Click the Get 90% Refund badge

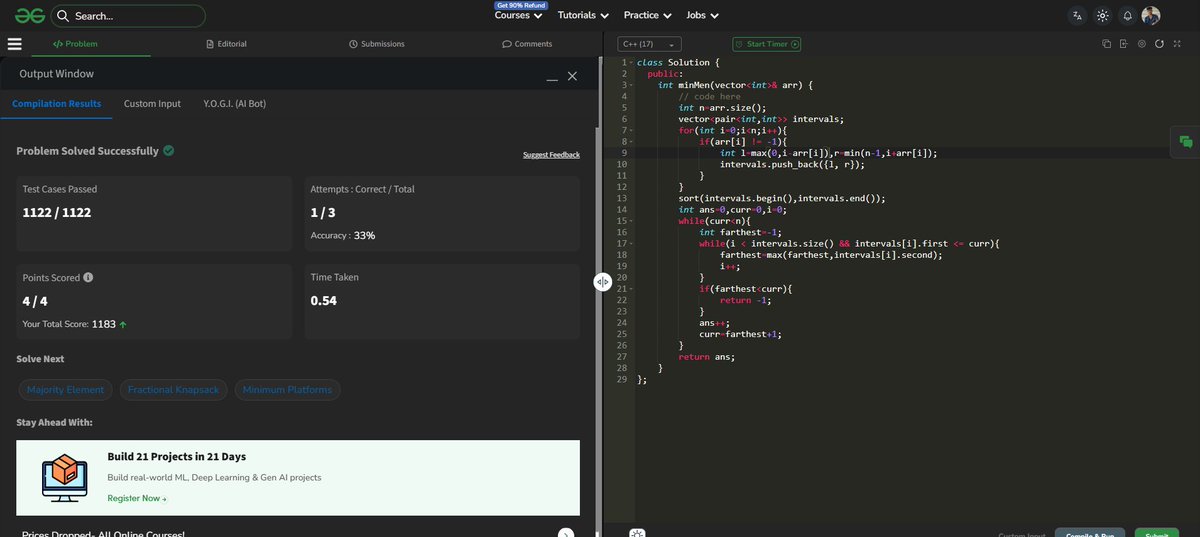tap(520, 5)
